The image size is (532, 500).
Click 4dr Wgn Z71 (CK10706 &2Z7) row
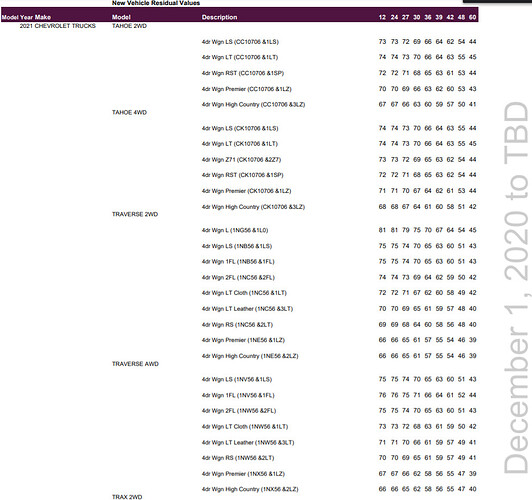(x=339, y=159)
